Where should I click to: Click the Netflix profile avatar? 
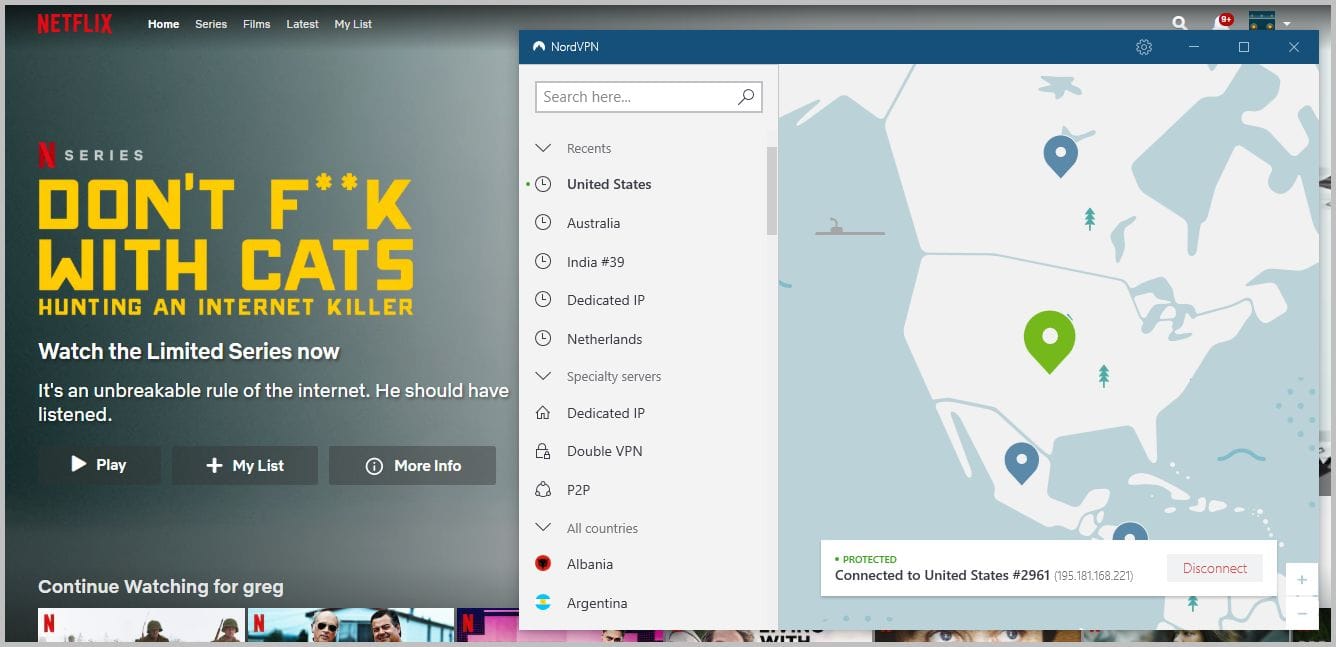[1261, 22]
